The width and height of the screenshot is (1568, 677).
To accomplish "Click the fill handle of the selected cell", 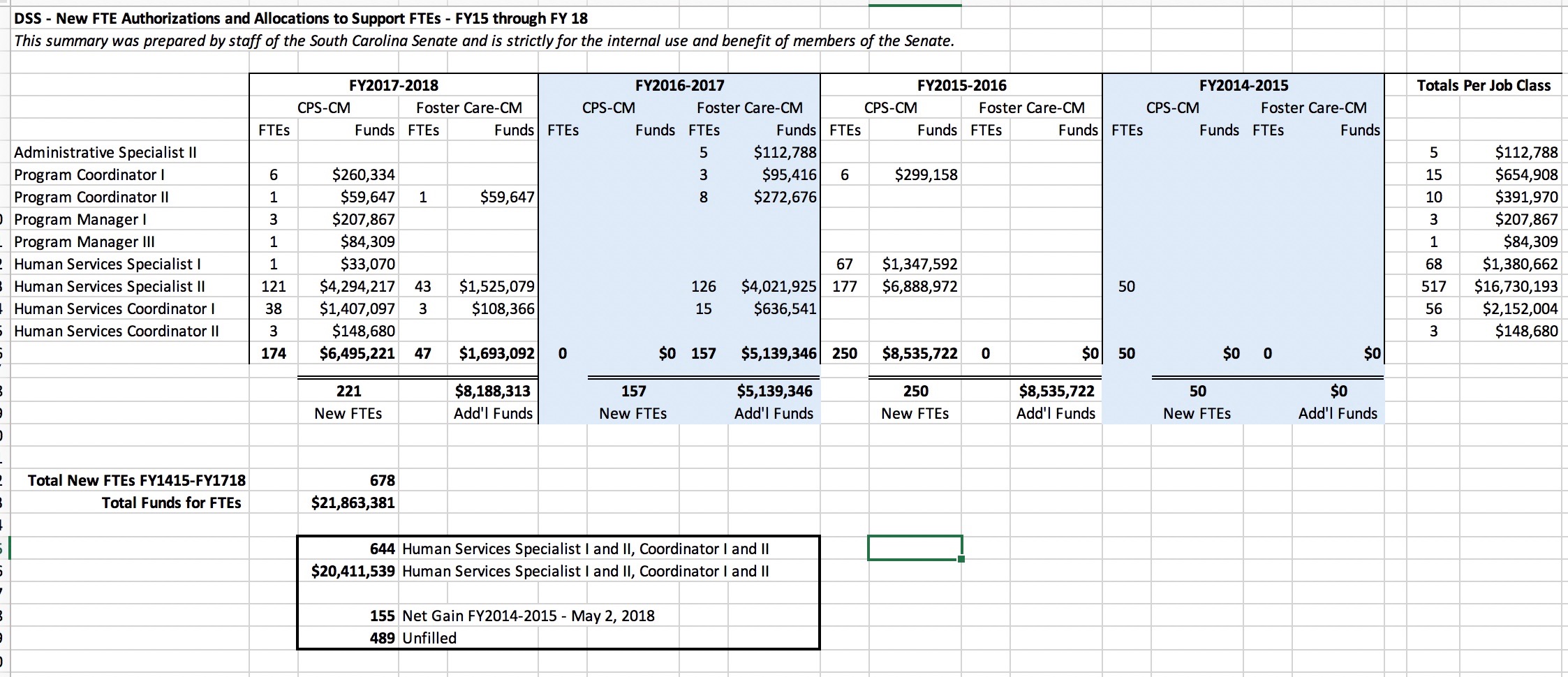I will pos(961,559).
